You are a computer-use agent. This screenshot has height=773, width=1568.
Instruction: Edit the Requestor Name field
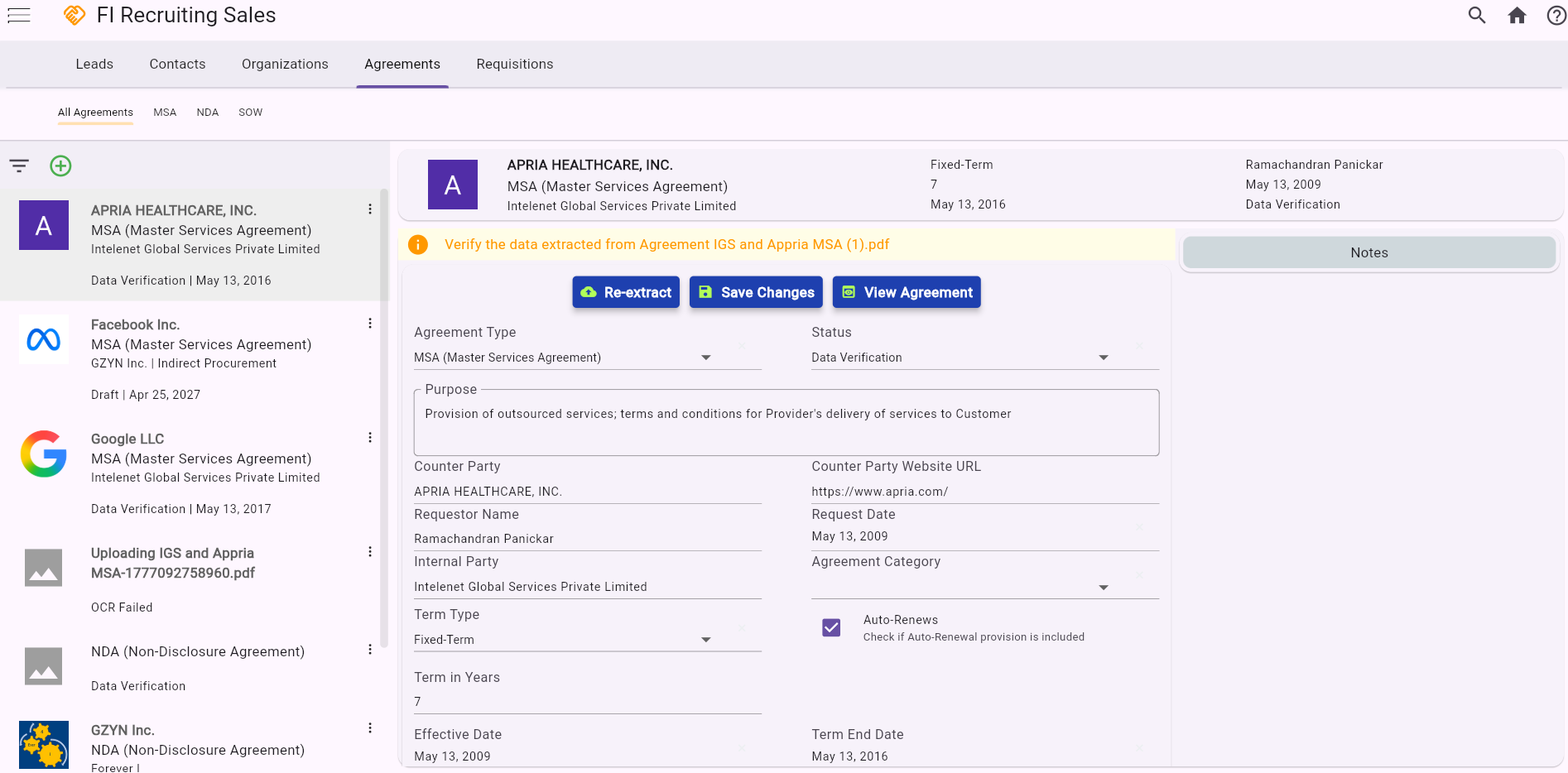(x=588, y=539)
